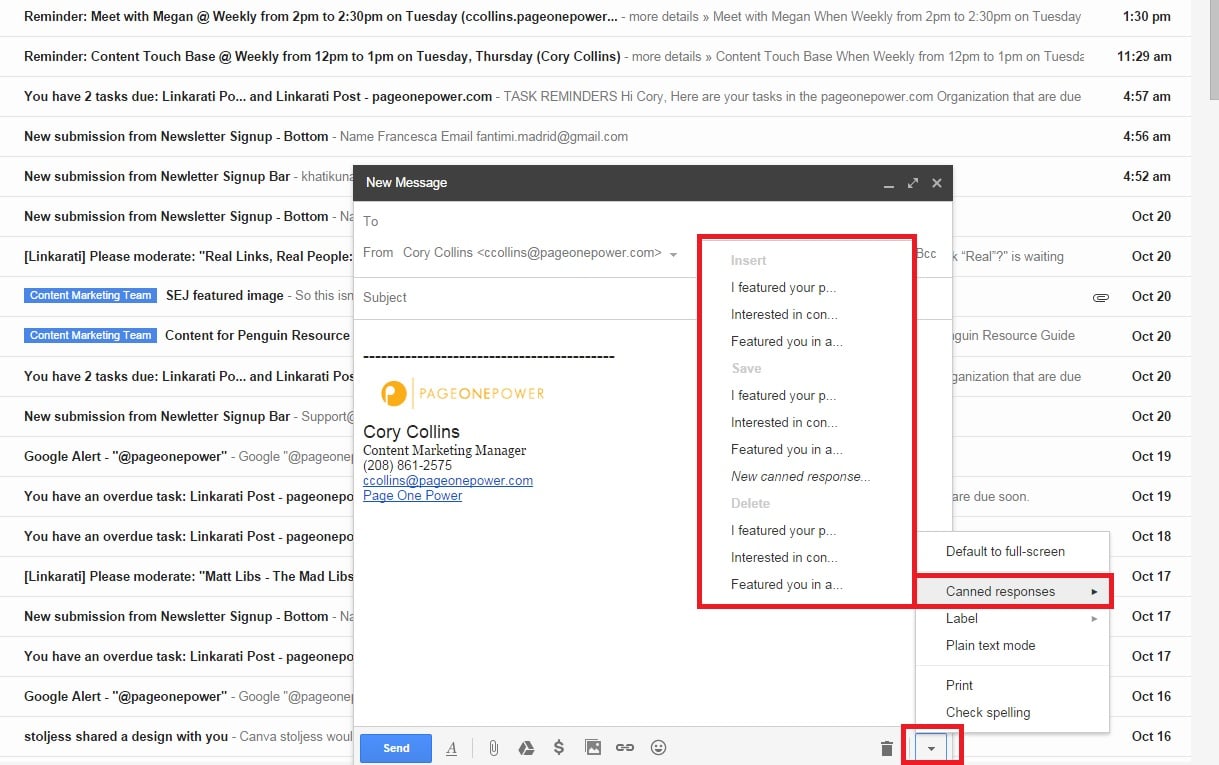The height and width of the screenshot is (765, 1219).
Task: Discard draft with the trash icon
Action: 886,748
